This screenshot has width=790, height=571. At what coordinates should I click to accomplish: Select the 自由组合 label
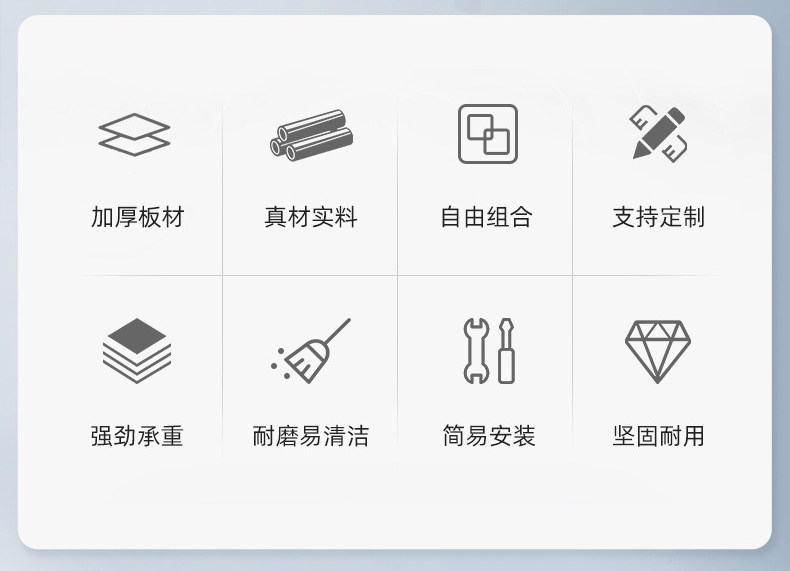coord(486,217)
